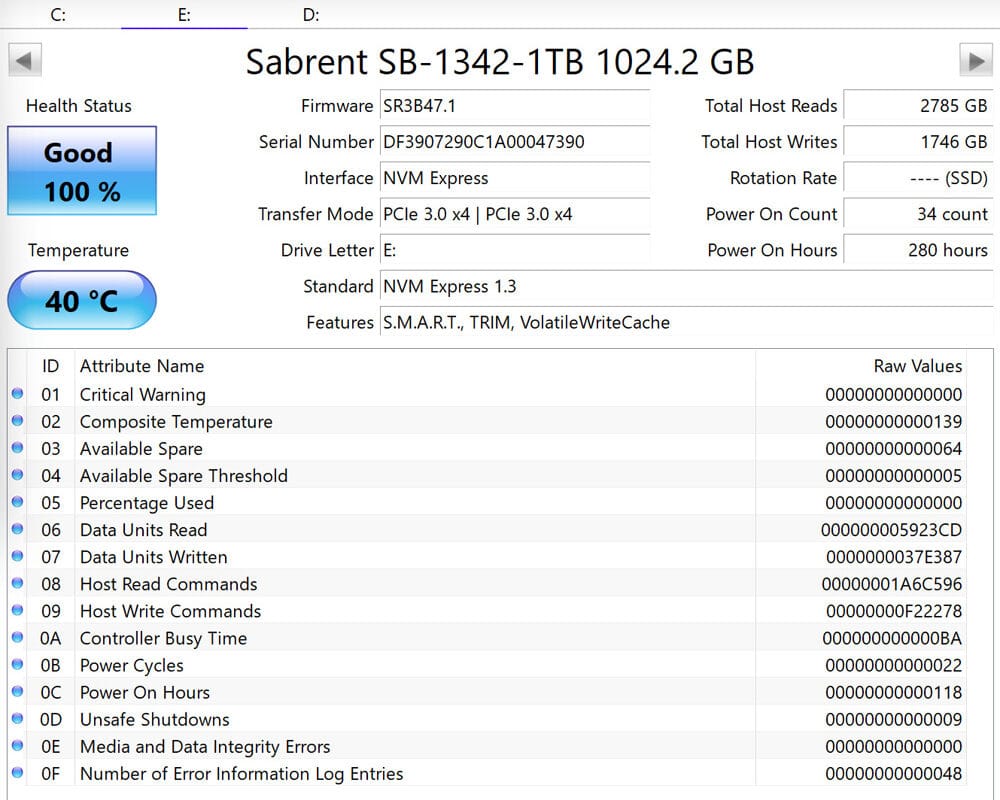The image size is (1000, 800).
Task: Switch to the C: drive tab
Action: click(x=58, y=15)
